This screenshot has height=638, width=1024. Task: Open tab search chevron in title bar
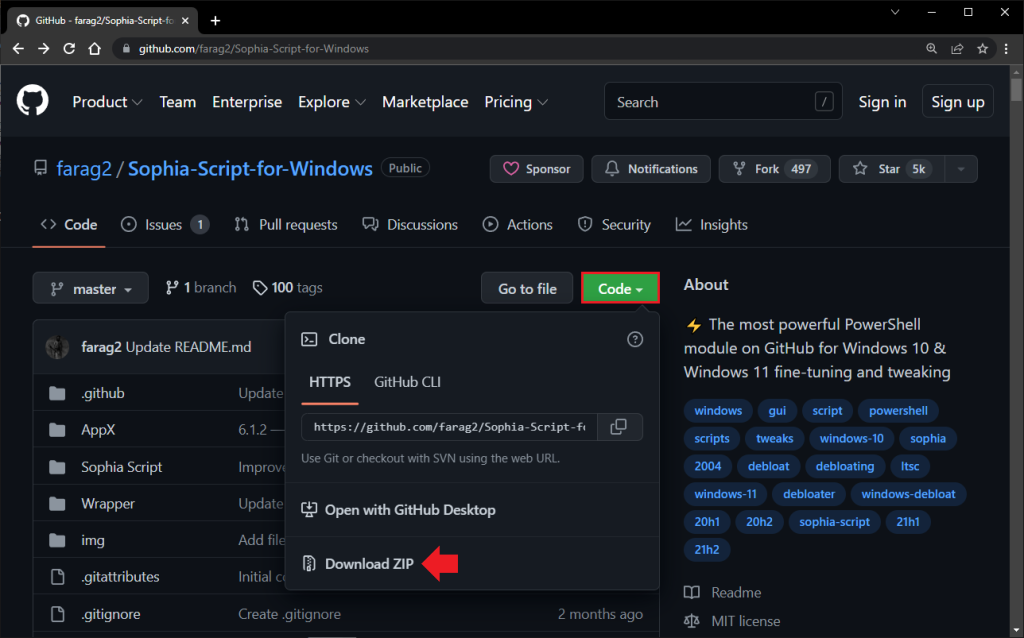coord(895,12)
